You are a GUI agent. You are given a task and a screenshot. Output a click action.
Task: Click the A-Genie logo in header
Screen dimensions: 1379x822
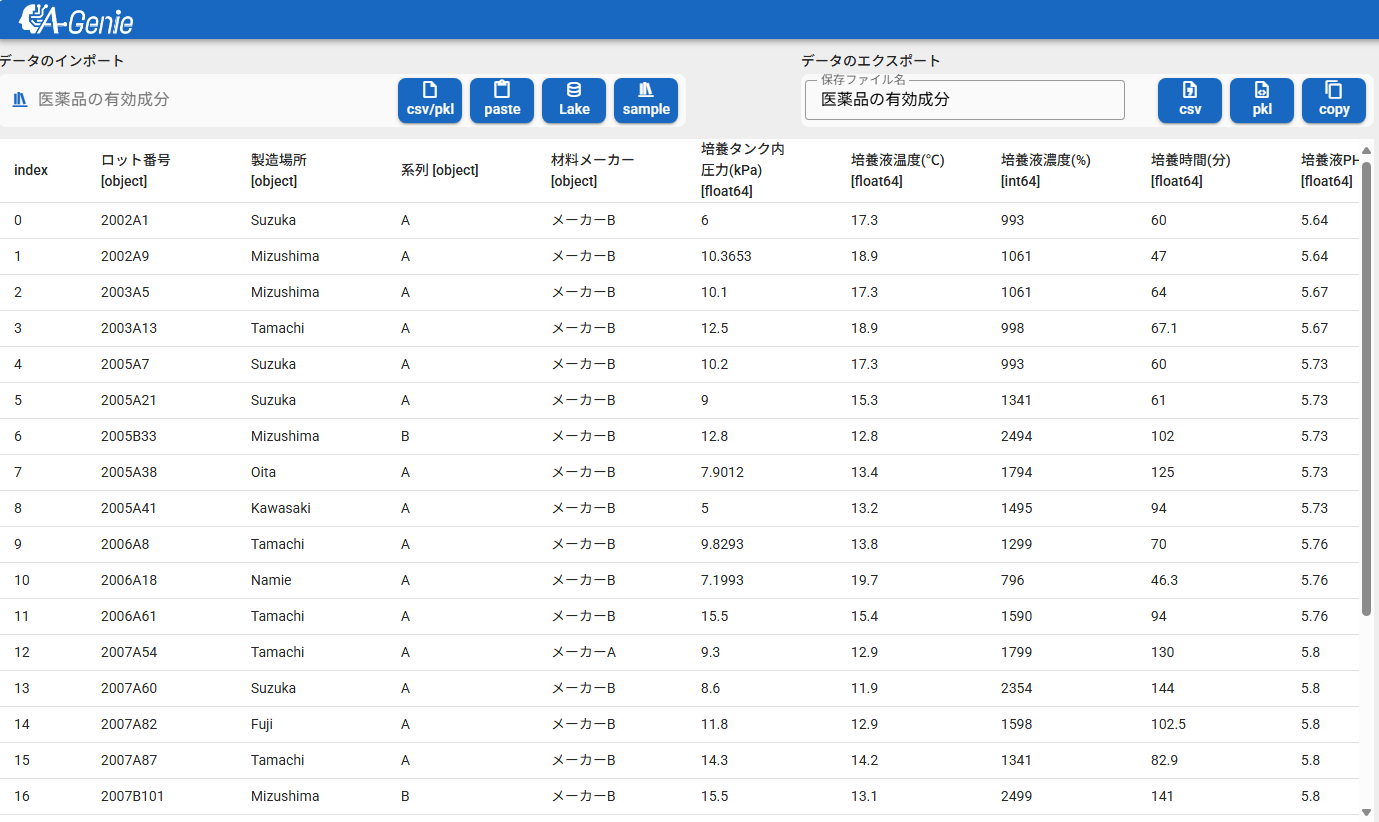click(76, 19)
